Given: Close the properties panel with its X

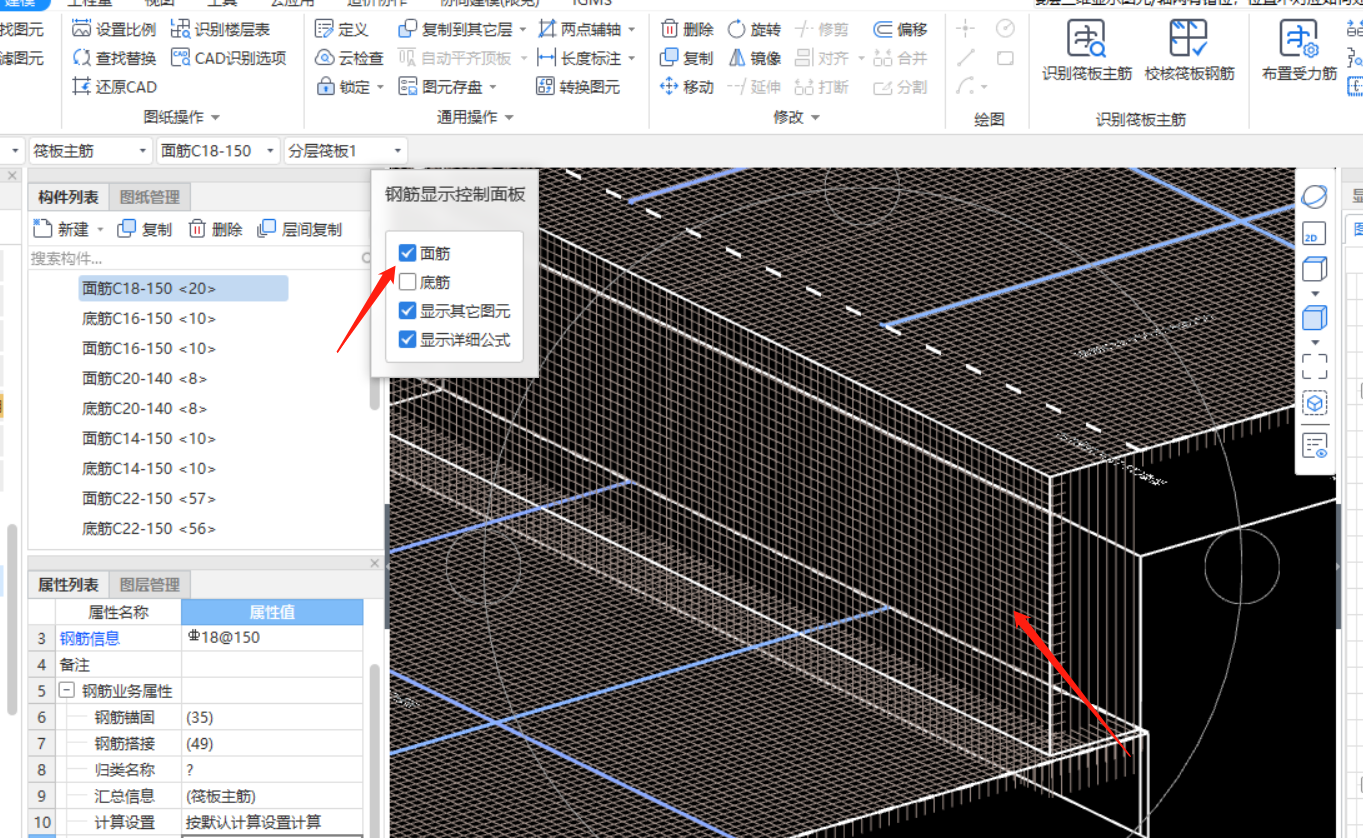Looking at the screenshot, I should [375, 563].
